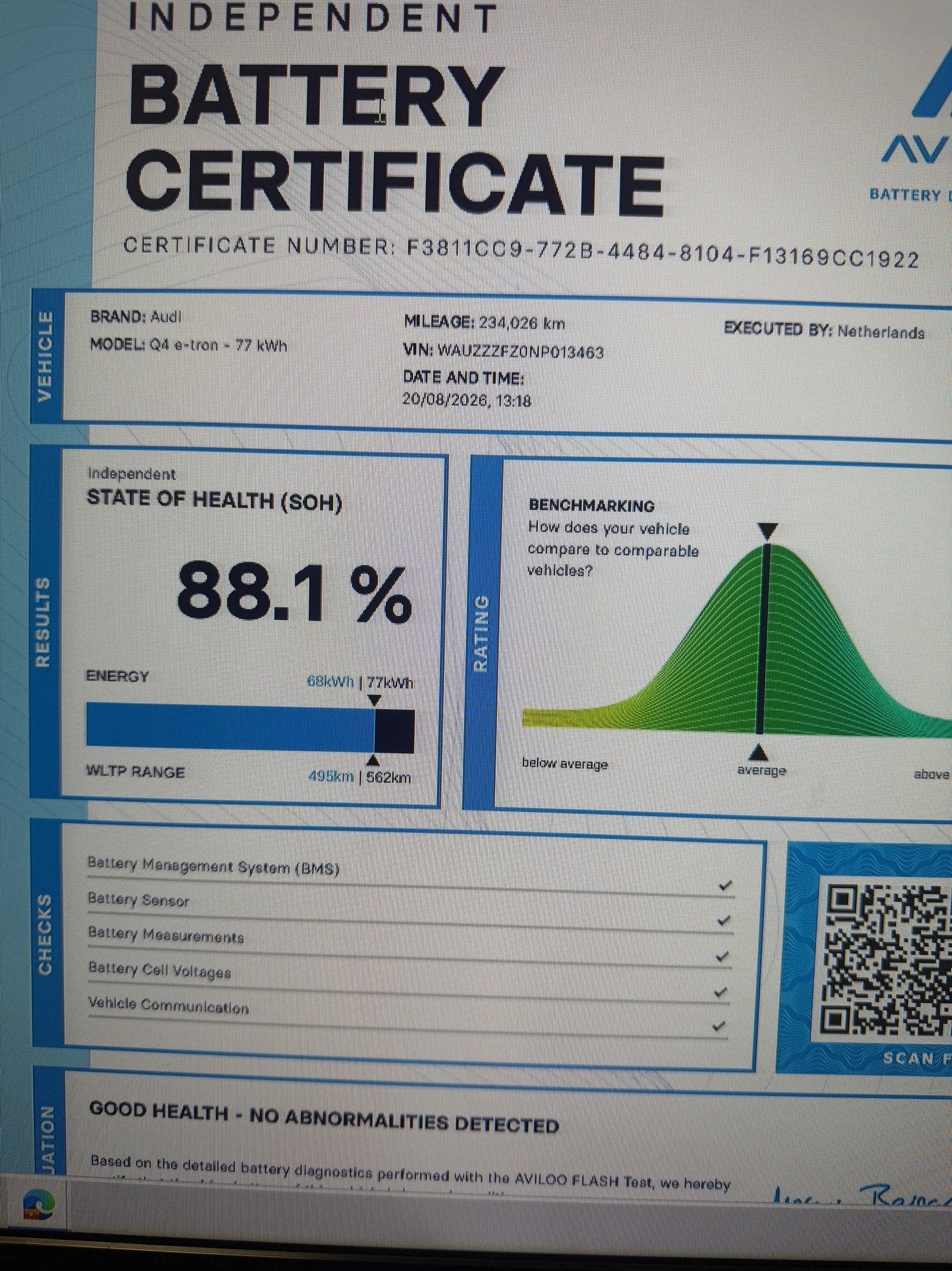Click the 'BRAND: Audi' text
Image resolution: width=952 pixels, height=1271 pixels.
(136, 317)
